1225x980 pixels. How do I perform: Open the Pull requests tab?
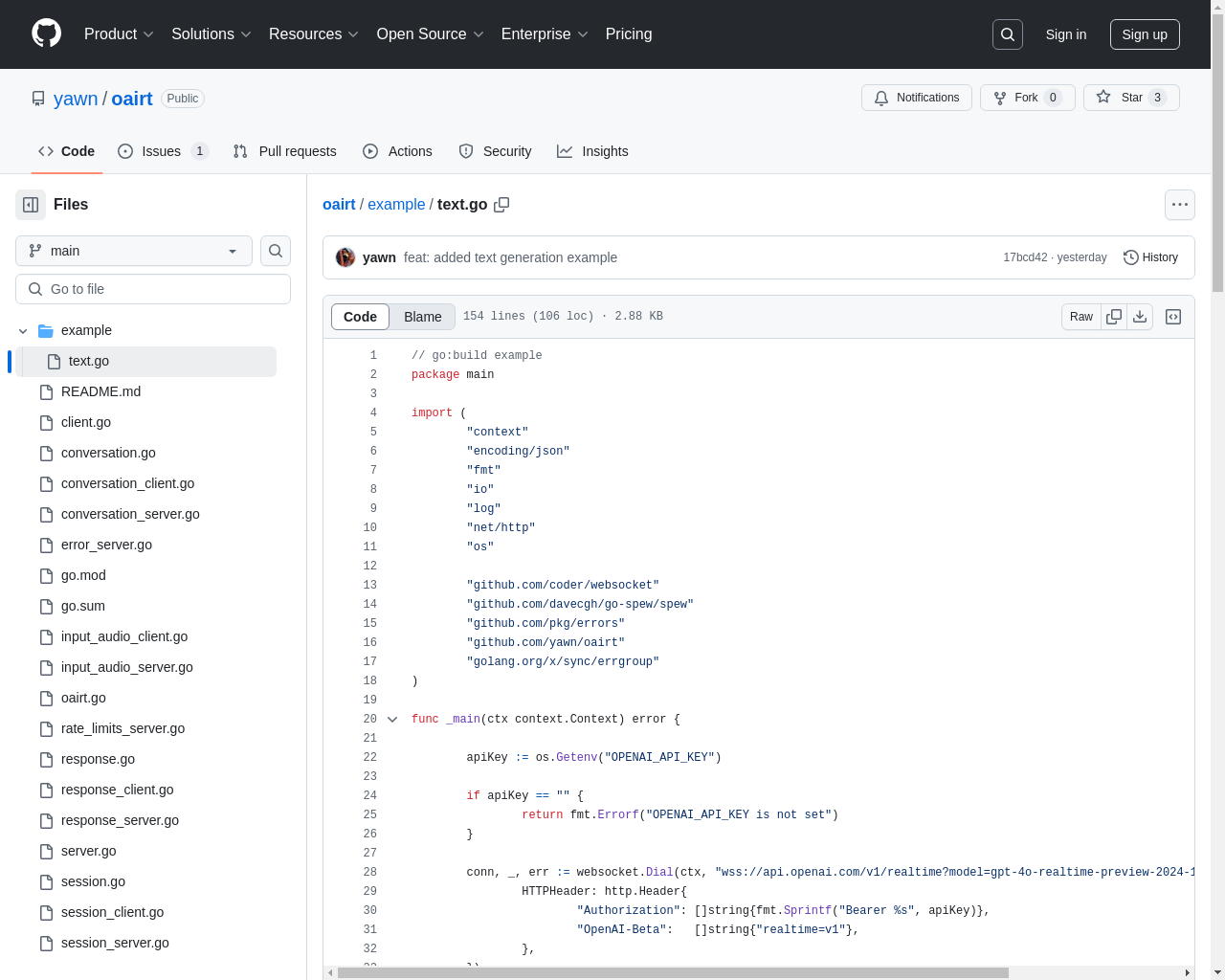point(285,151)
